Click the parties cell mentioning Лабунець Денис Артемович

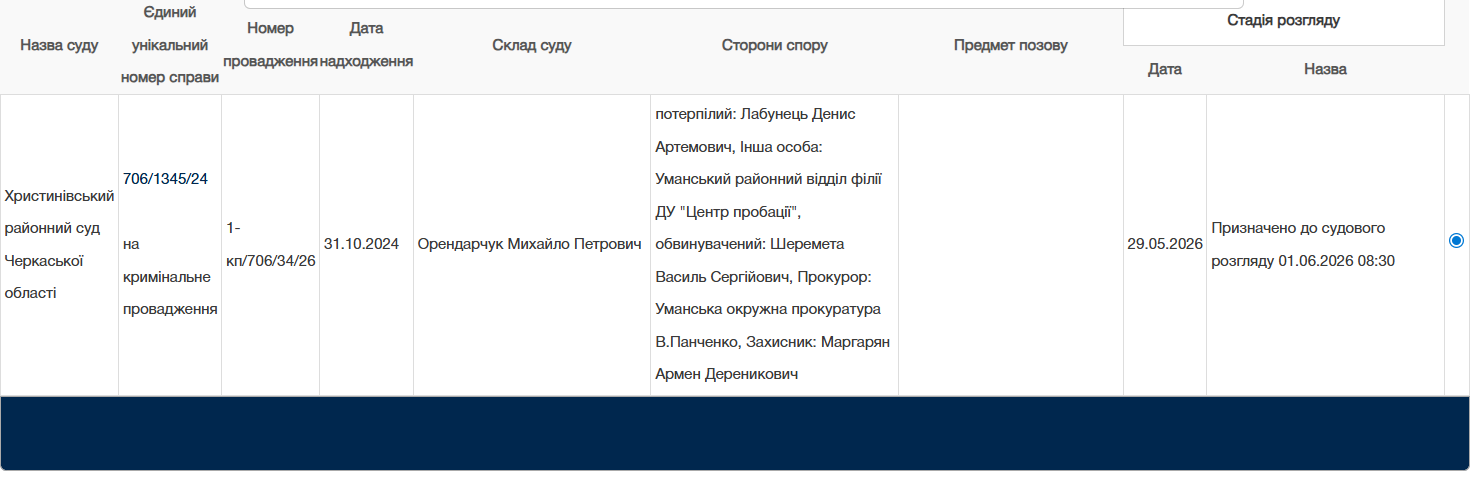pos(774,245)
